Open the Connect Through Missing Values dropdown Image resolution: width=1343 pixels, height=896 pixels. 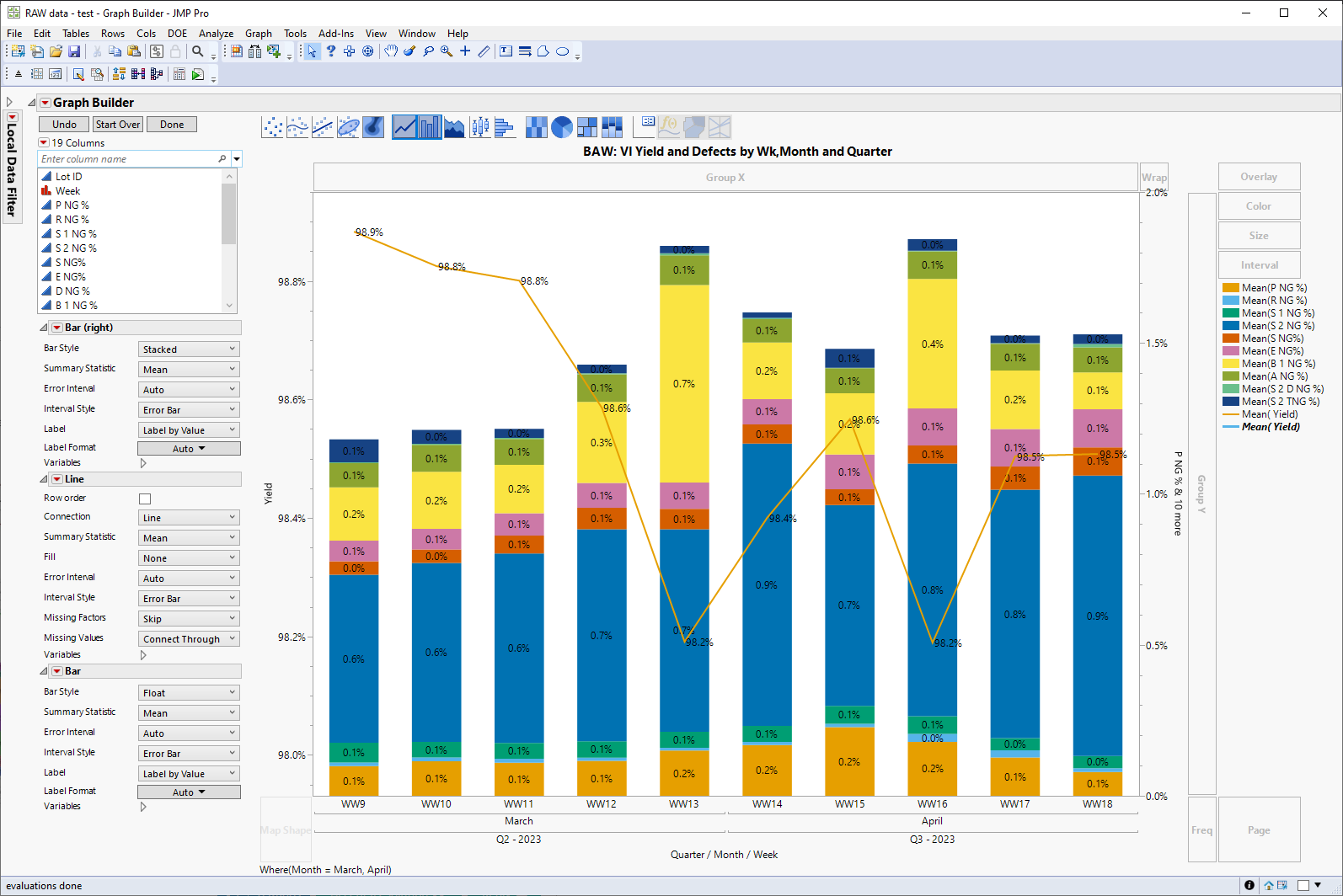(x=189, y=639)
